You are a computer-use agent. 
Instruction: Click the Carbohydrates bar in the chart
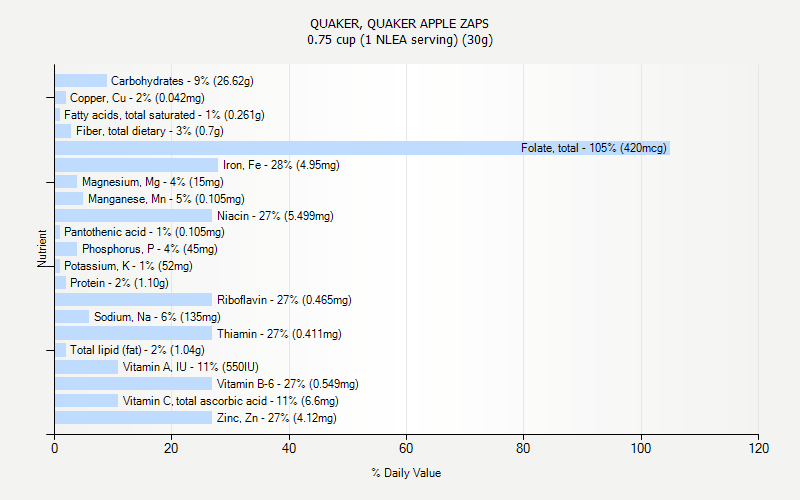pos(81,81)
